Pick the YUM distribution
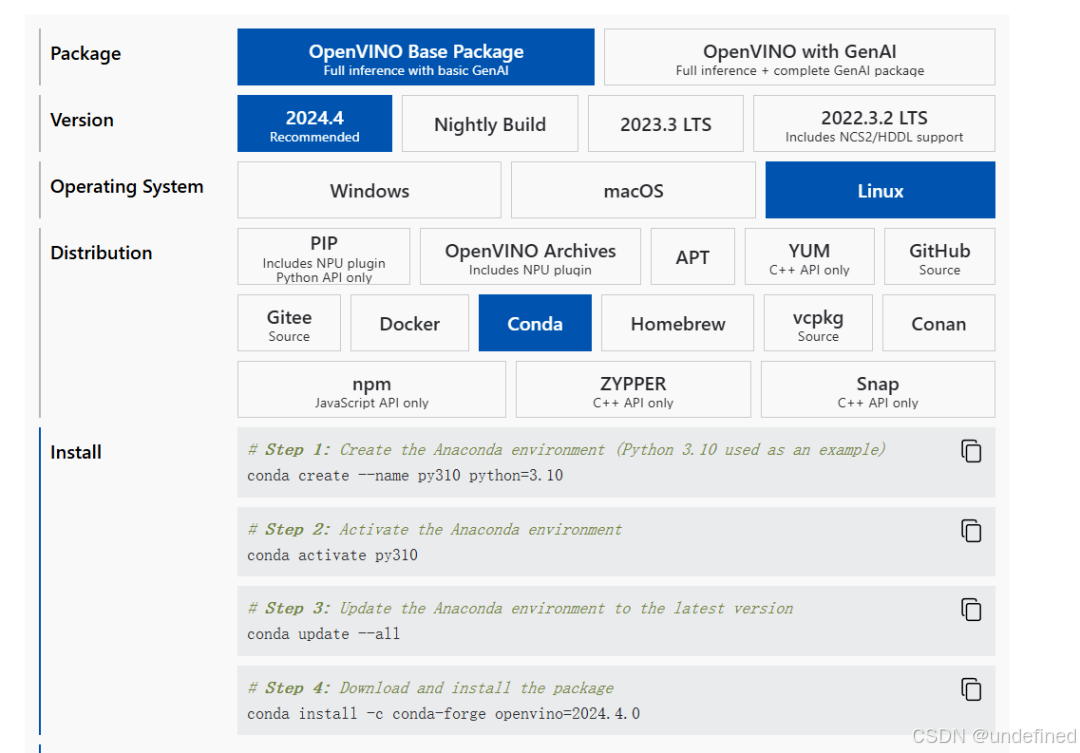The height and width of the screenshot is (753, 1080). point(809,256)
